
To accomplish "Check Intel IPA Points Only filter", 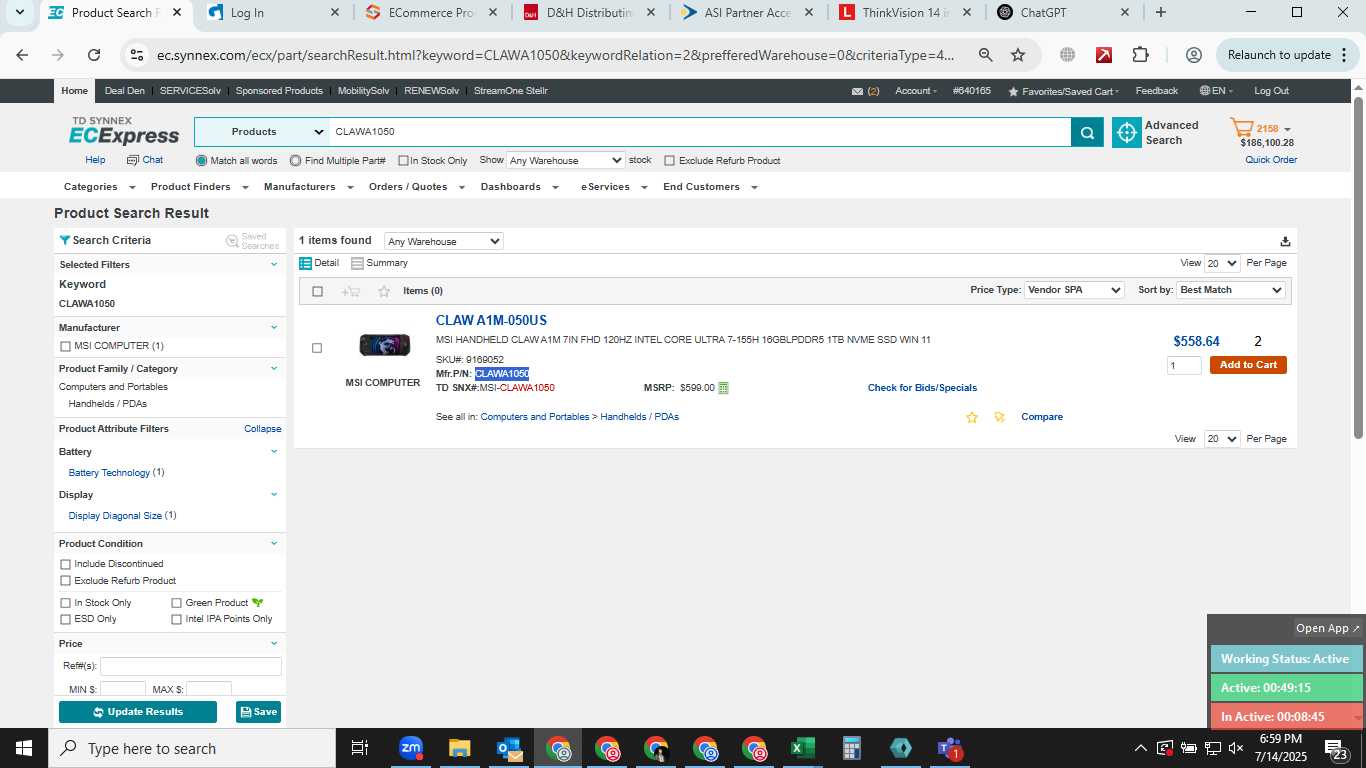I will click(x=177, y=619).
